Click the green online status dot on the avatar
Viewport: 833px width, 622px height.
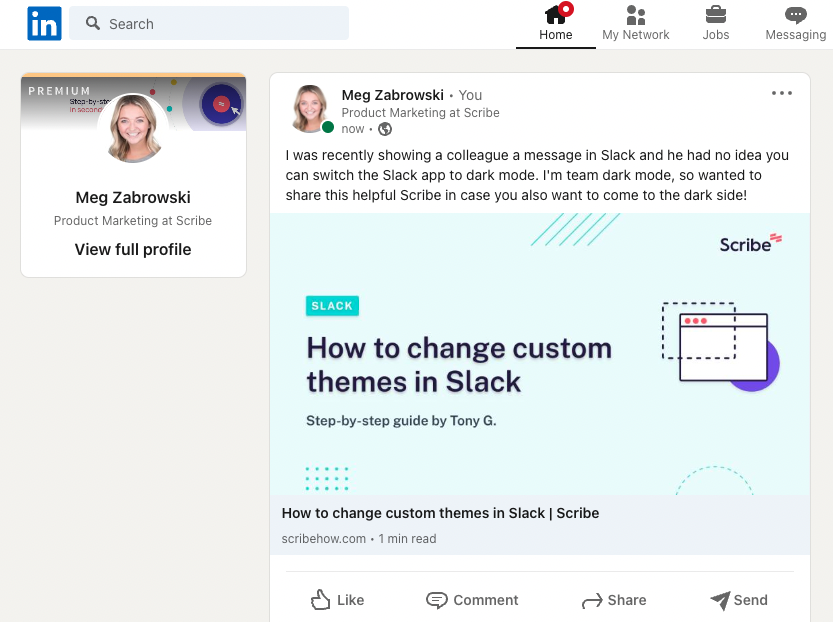(328, 127)
